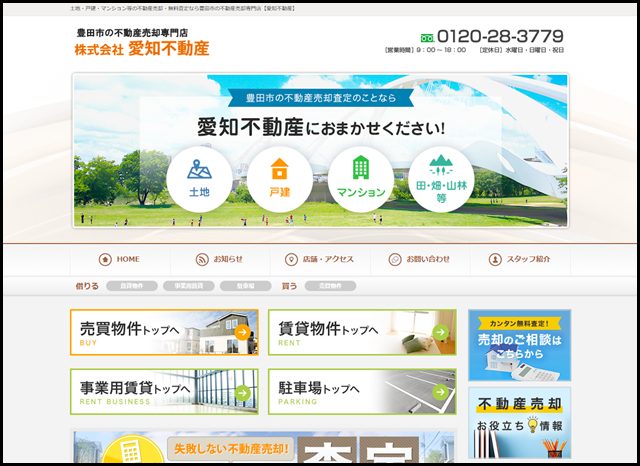The image size is (640, 466).
Task: Open the 事業用賃貸トップへ RENT BUSINESS banner
Action: click(x=164, y=392)
